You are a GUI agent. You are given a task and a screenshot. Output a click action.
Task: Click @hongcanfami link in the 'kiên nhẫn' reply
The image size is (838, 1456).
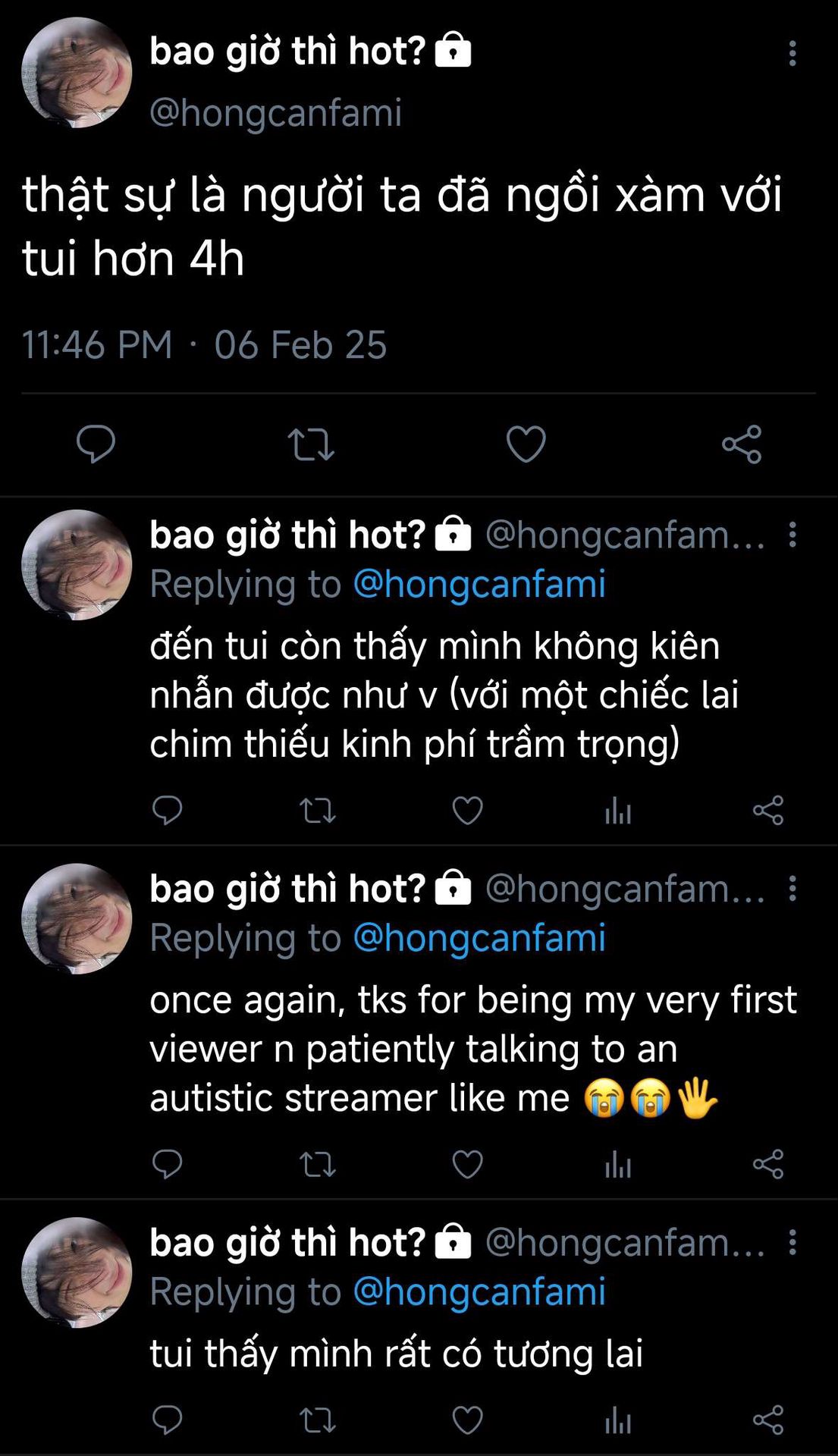479,584
